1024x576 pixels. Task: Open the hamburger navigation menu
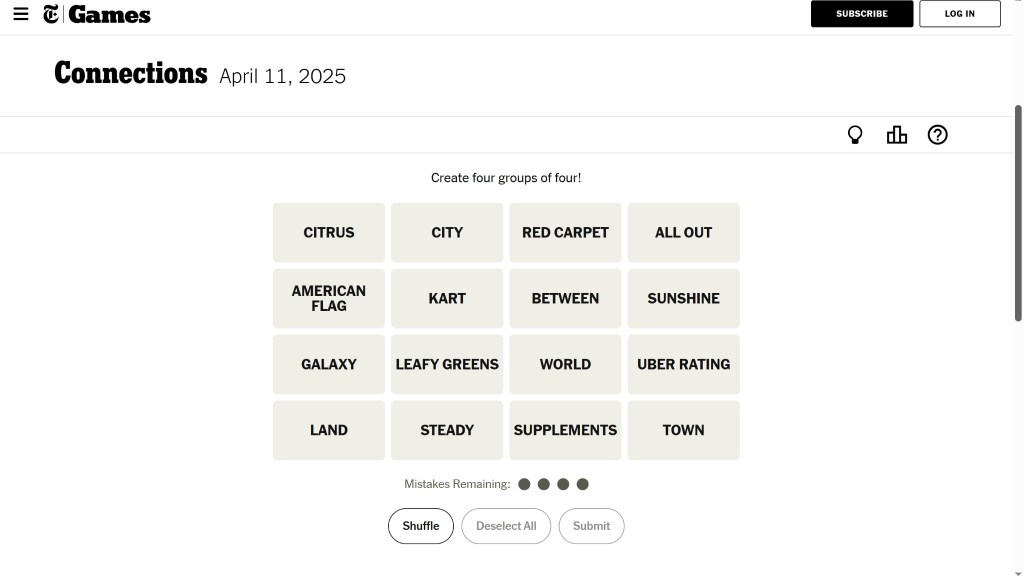(21, 14)
